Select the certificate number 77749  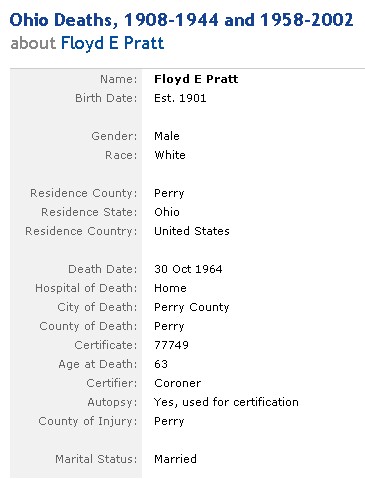tap(171, 345)
